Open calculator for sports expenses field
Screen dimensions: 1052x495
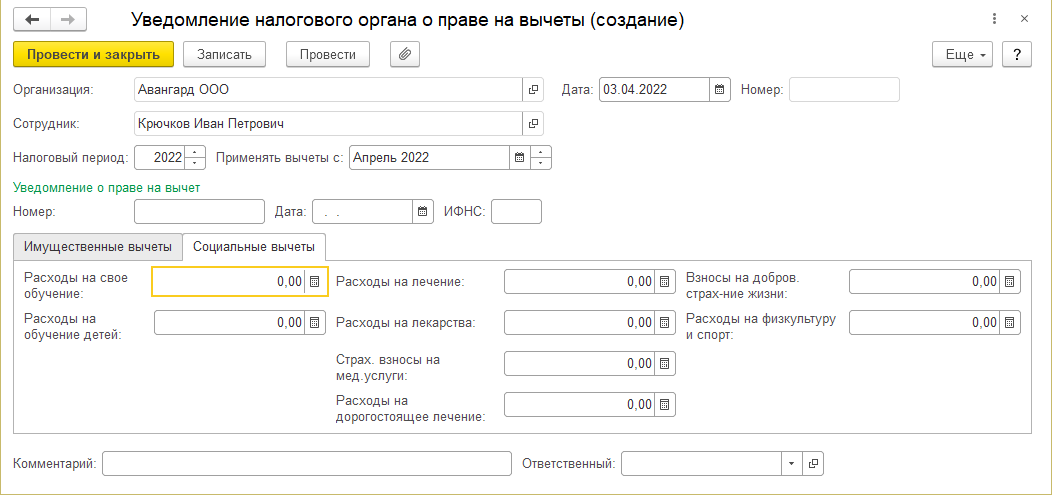(x=1010, y=322)
